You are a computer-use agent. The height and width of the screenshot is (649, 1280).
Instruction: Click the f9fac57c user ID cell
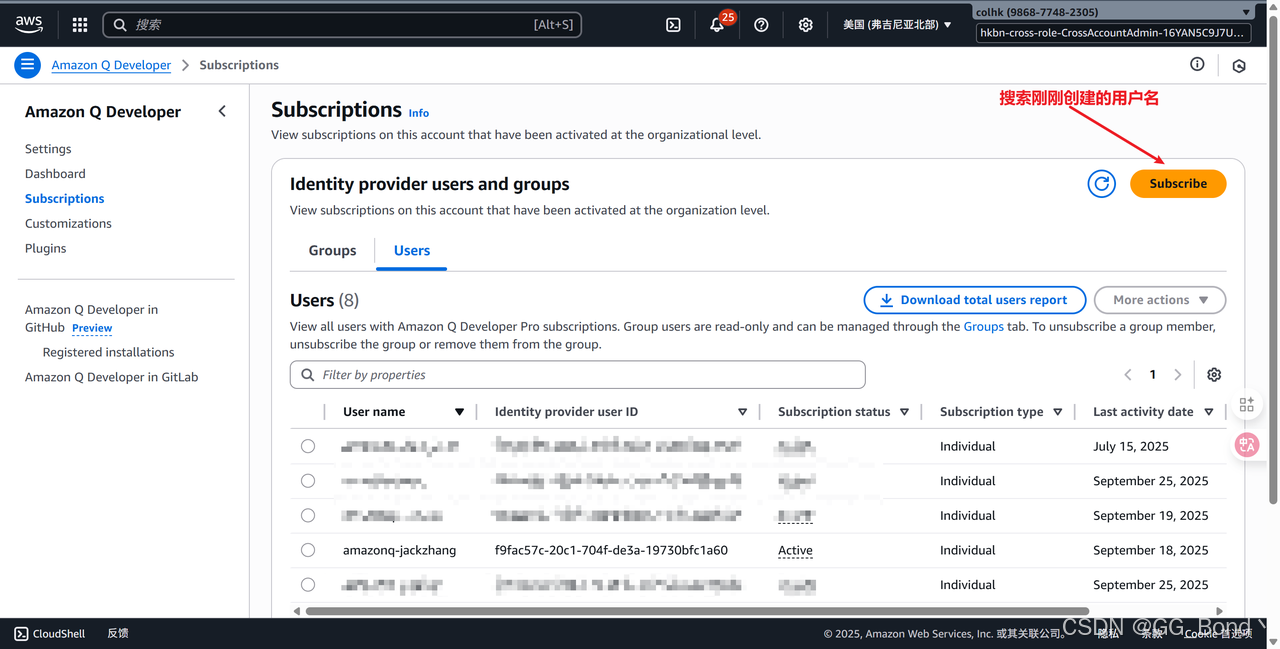point(611,550)
